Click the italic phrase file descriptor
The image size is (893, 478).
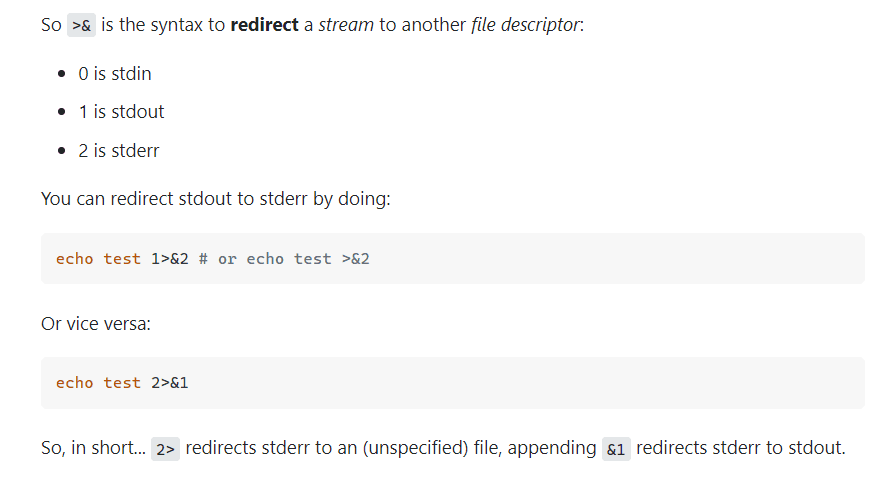point(526,24)
